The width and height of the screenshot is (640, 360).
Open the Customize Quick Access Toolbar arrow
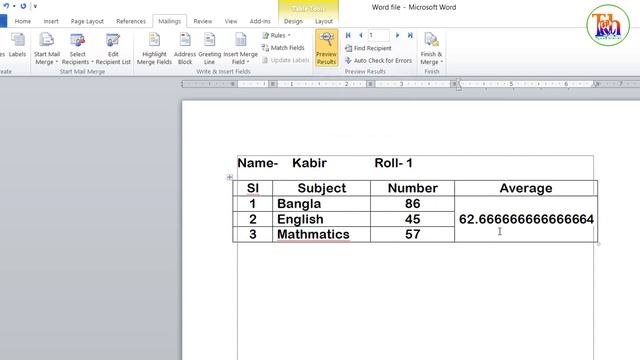pos(35,6)
